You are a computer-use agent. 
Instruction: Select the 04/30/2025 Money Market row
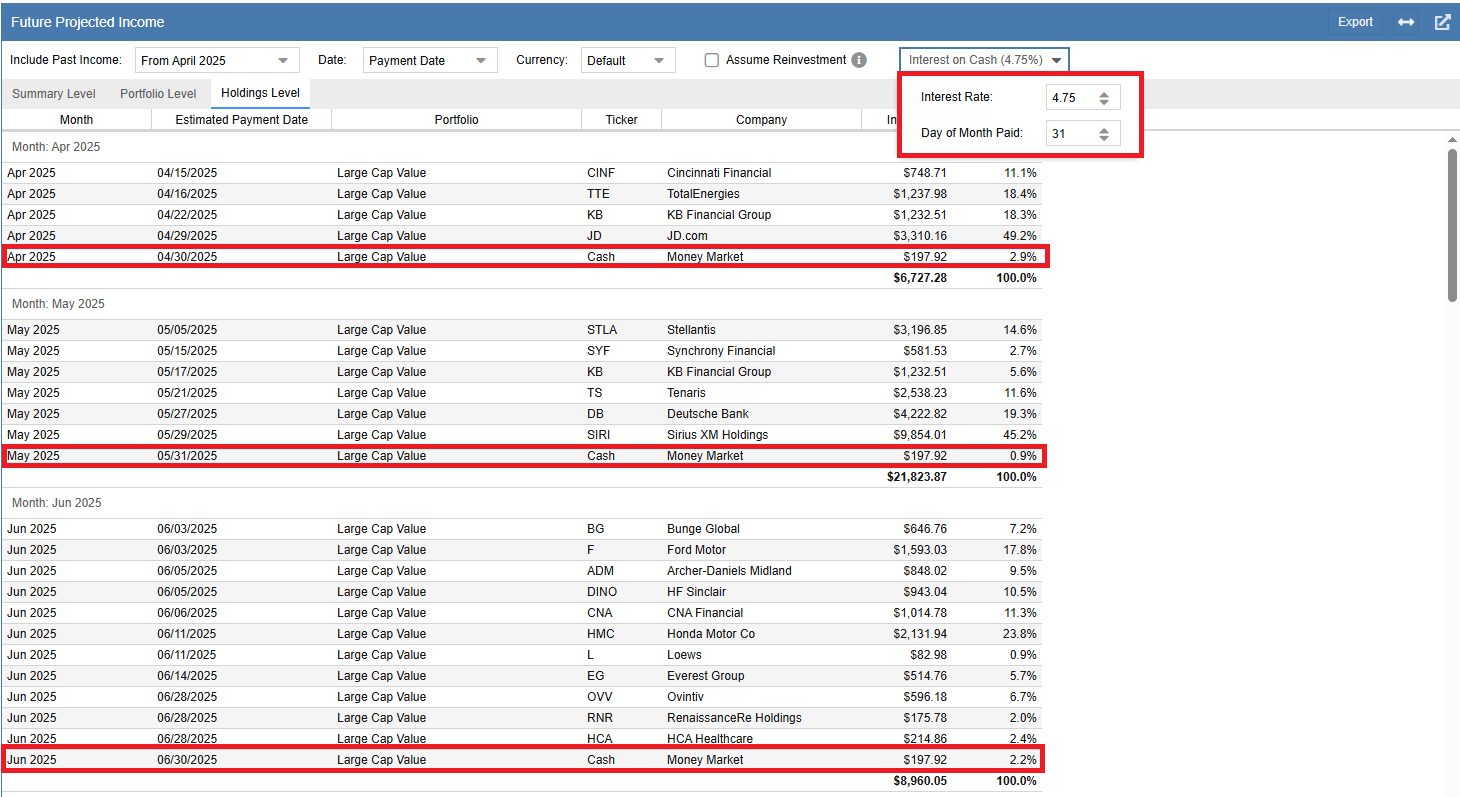tap(521, 257)
